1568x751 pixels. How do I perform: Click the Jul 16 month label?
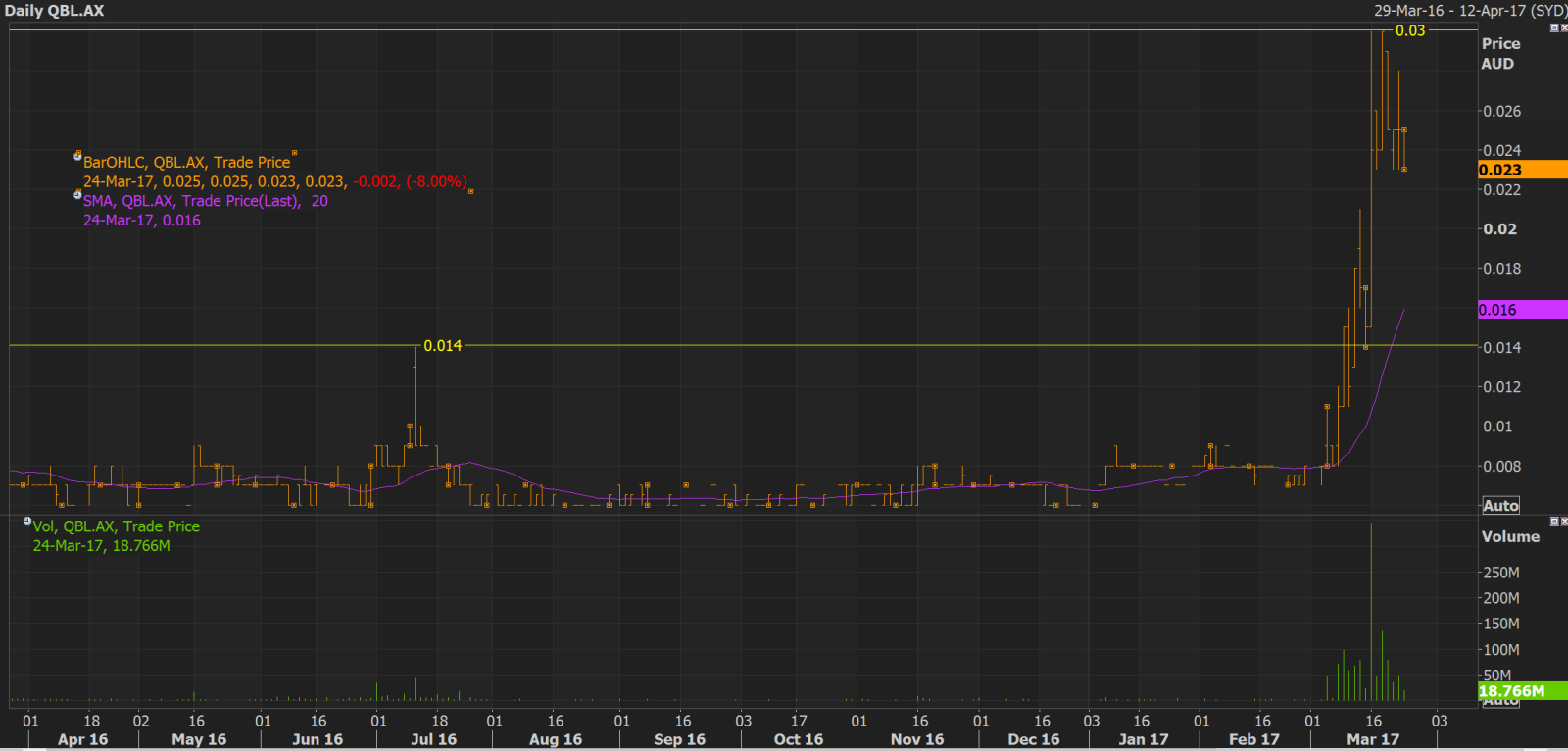(x=433, y=740)
